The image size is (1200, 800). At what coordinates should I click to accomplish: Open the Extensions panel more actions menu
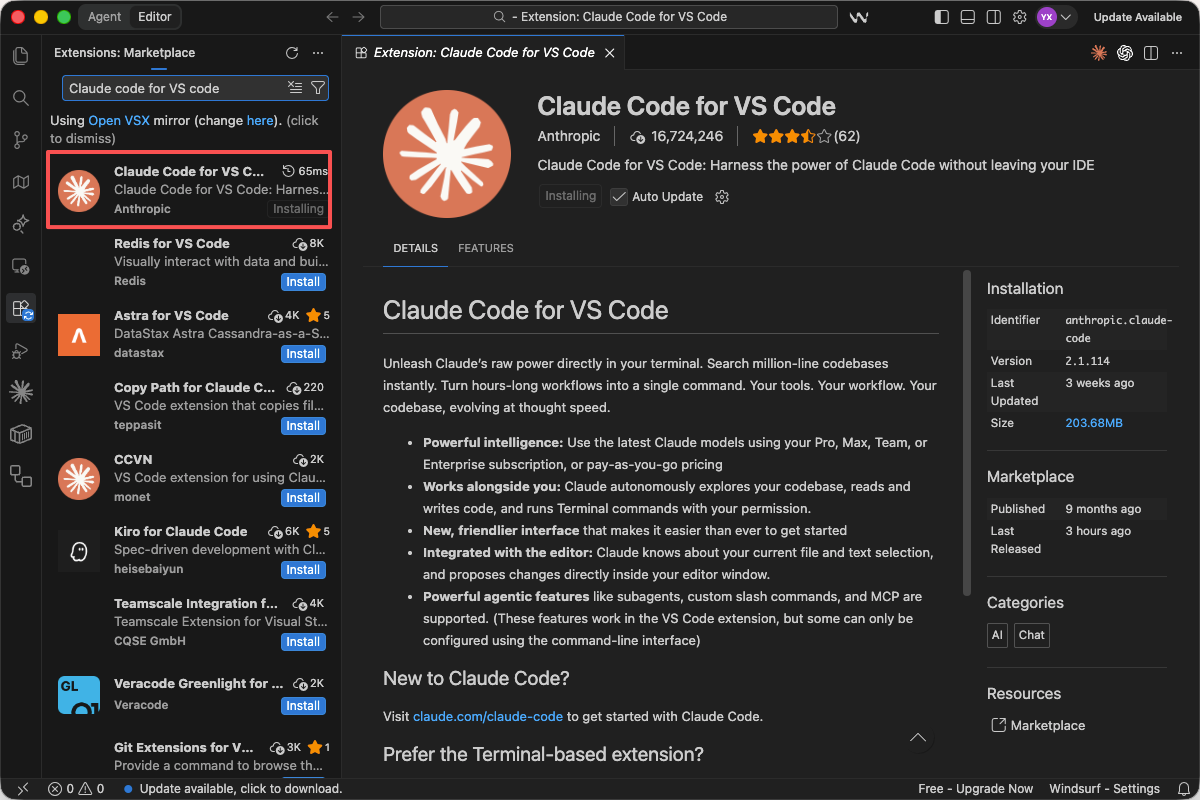[x=318, y=53]
